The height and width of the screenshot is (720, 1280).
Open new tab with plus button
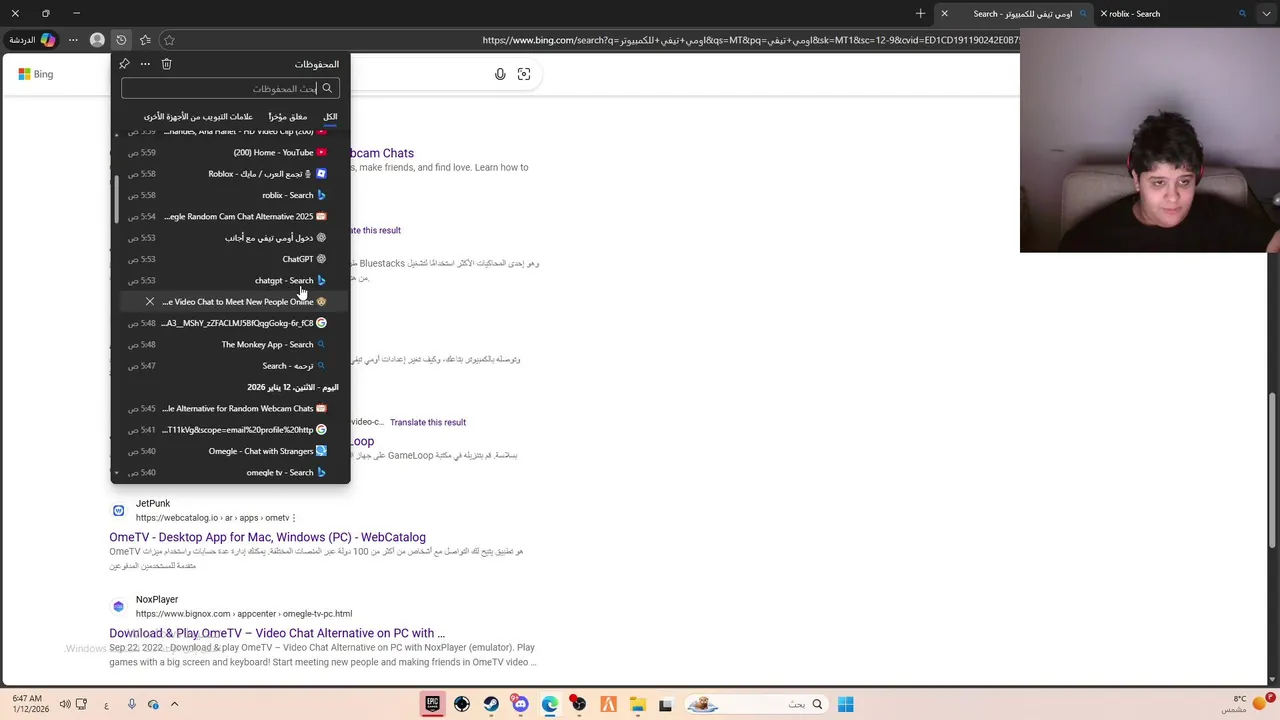(x=920, y=14)
